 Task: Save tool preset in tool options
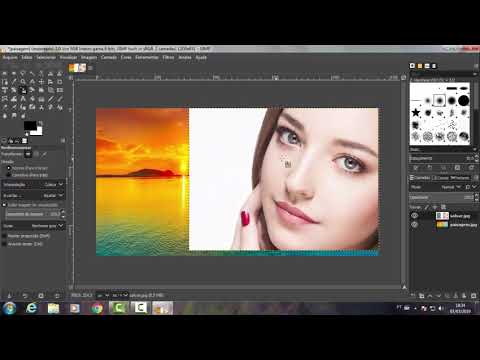[9, 295]
